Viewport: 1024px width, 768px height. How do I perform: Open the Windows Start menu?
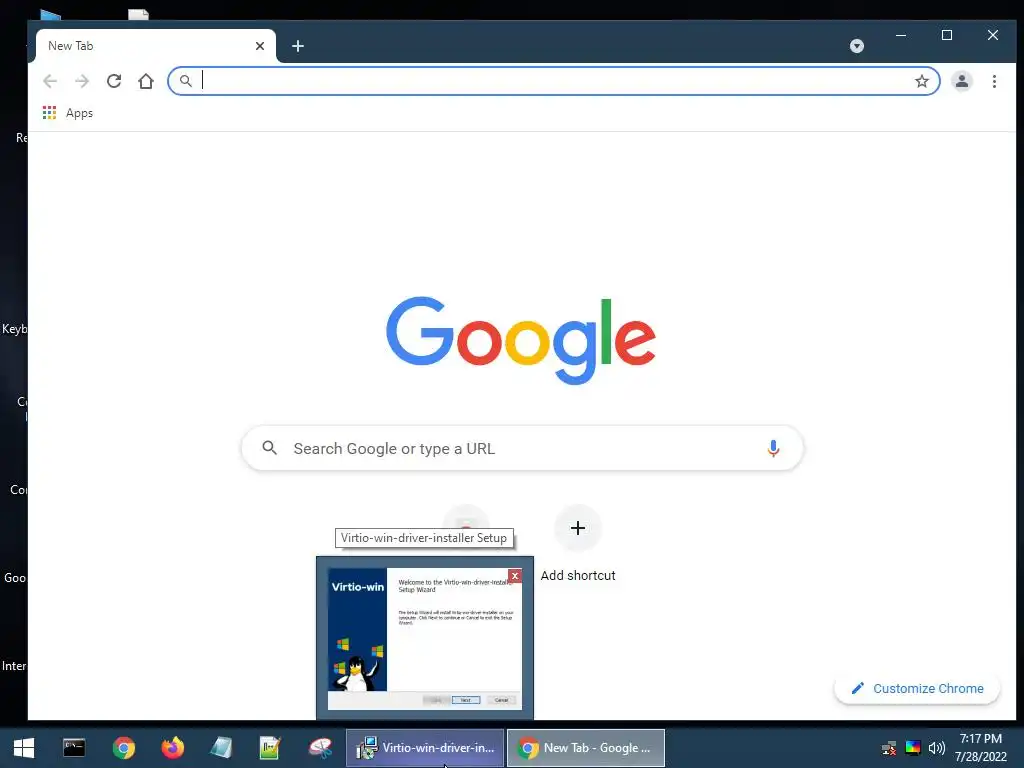[x=24, y=748]
